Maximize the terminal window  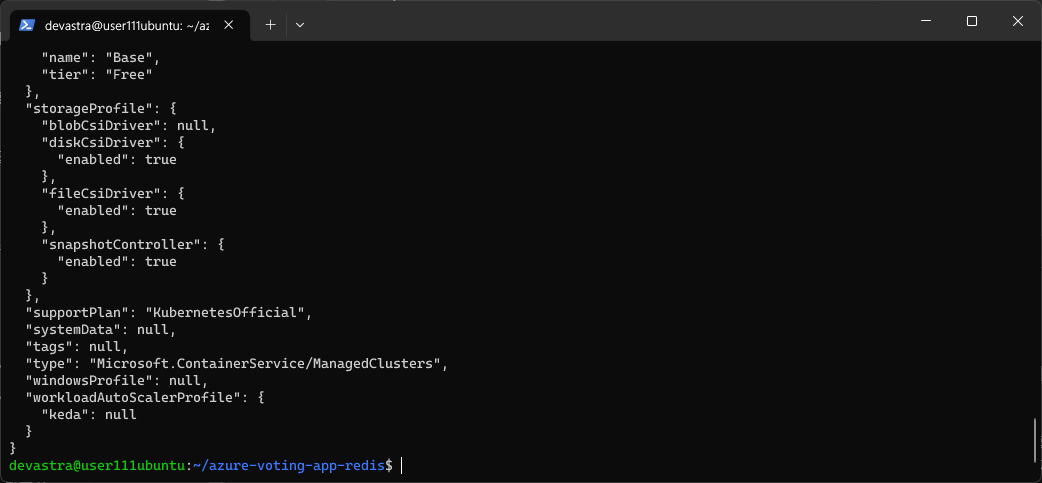(972, 21)
